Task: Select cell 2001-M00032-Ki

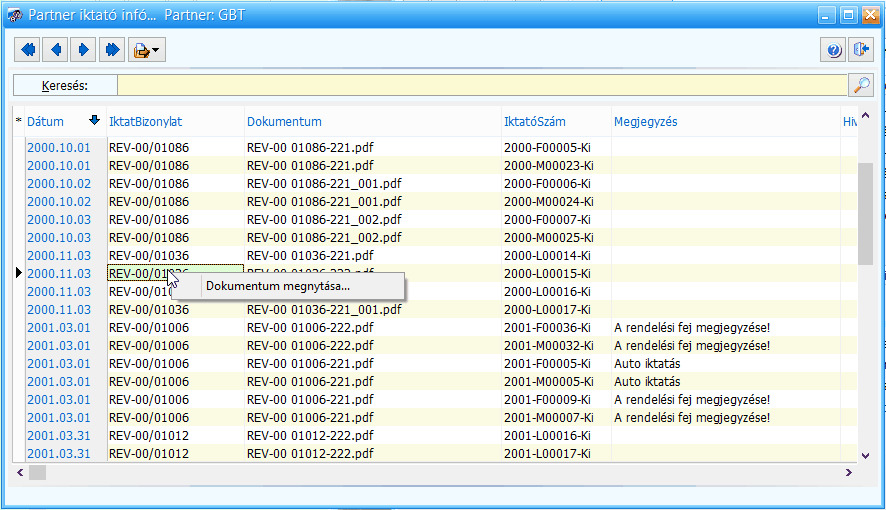Action: tap(549, 346)
